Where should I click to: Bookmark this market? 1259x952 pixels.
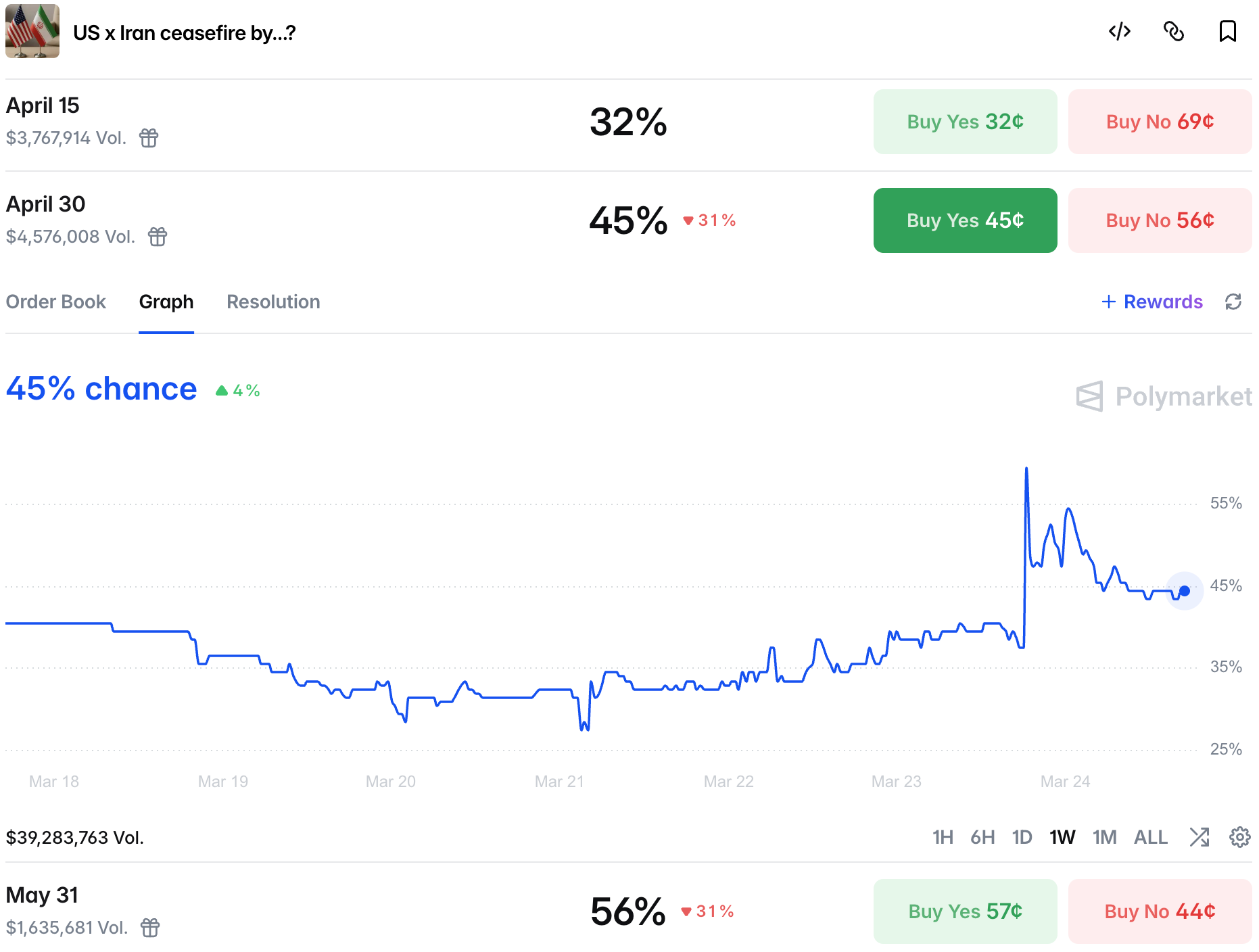[1227, 32]
